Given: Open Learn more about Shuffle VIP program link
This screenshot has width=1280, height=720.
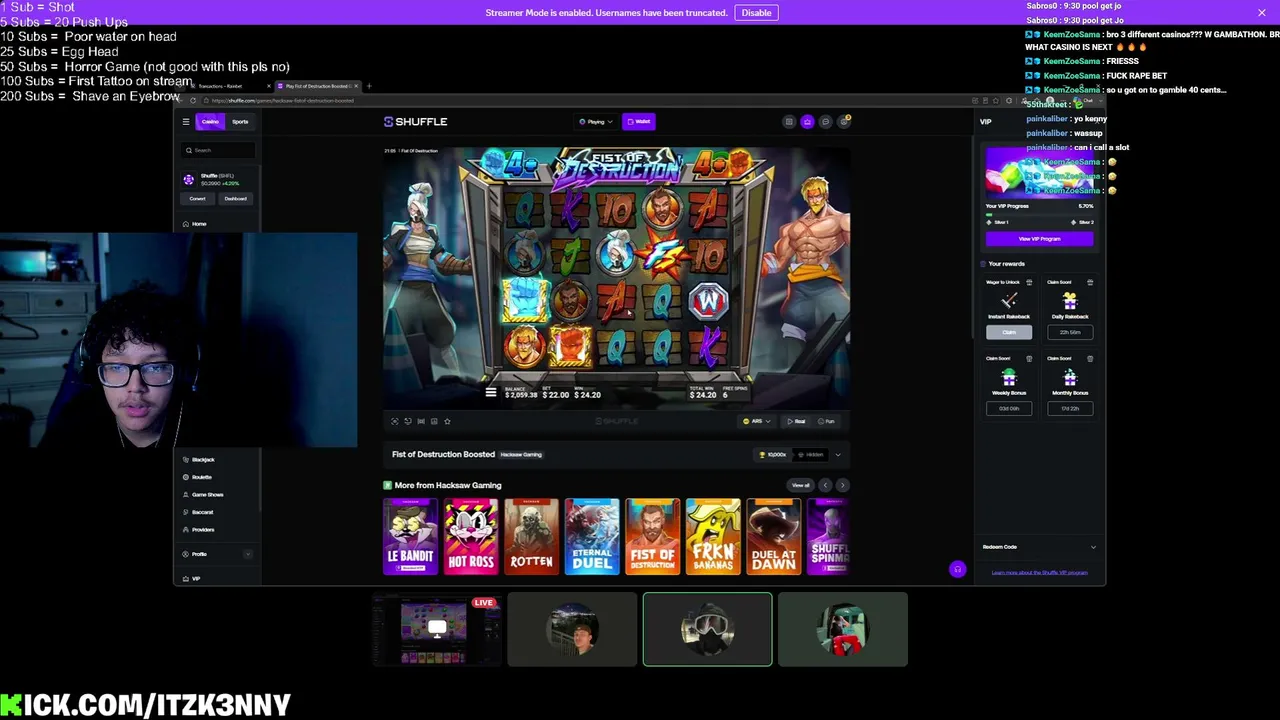Looking at the screenshot, I should (x=1039, y=573).
